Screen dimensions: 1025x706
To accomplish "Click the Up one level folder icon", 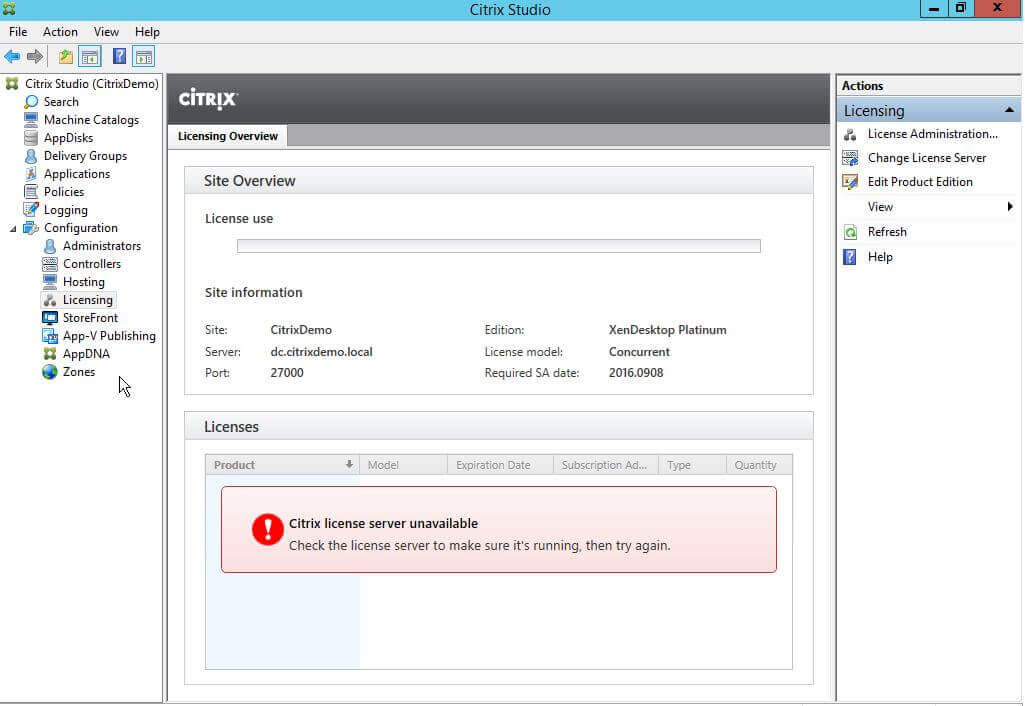I will [x=65, y=57].
